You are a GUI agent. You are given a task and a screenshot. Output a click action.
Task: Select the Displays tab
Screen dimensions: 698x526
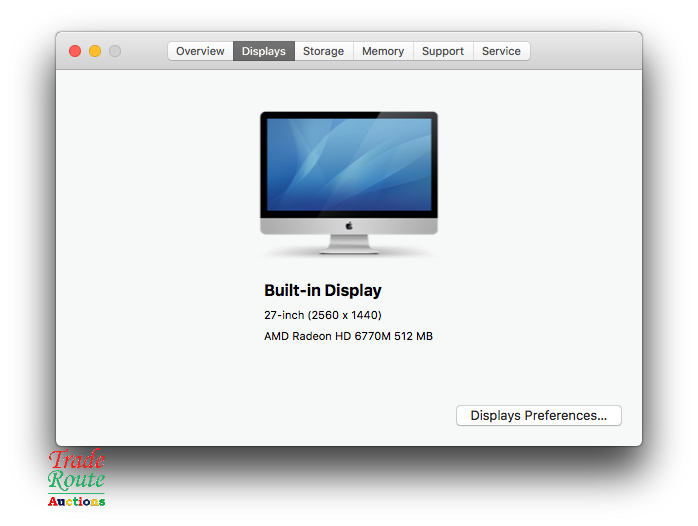pos(264,51)
